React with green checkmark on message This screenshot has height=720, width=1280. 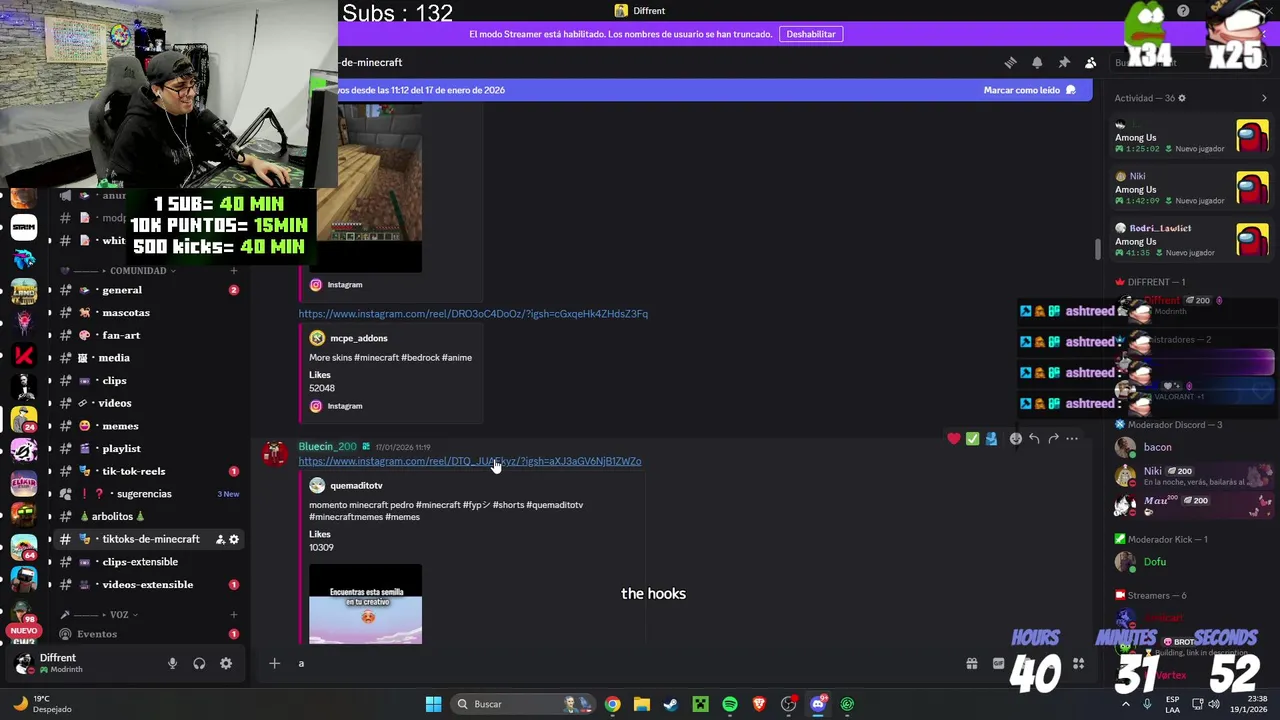[x=972, y=438]
